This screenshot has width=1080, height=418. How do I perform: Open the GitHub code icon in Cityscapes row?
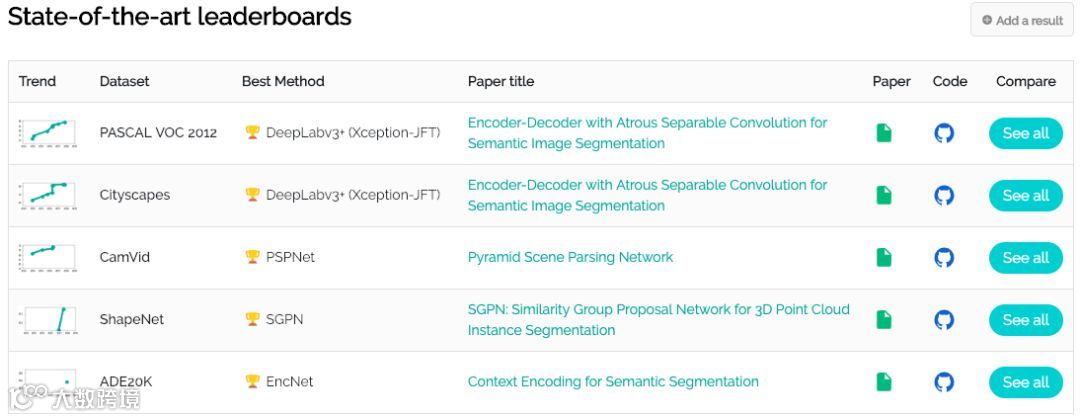click(943, 195)
